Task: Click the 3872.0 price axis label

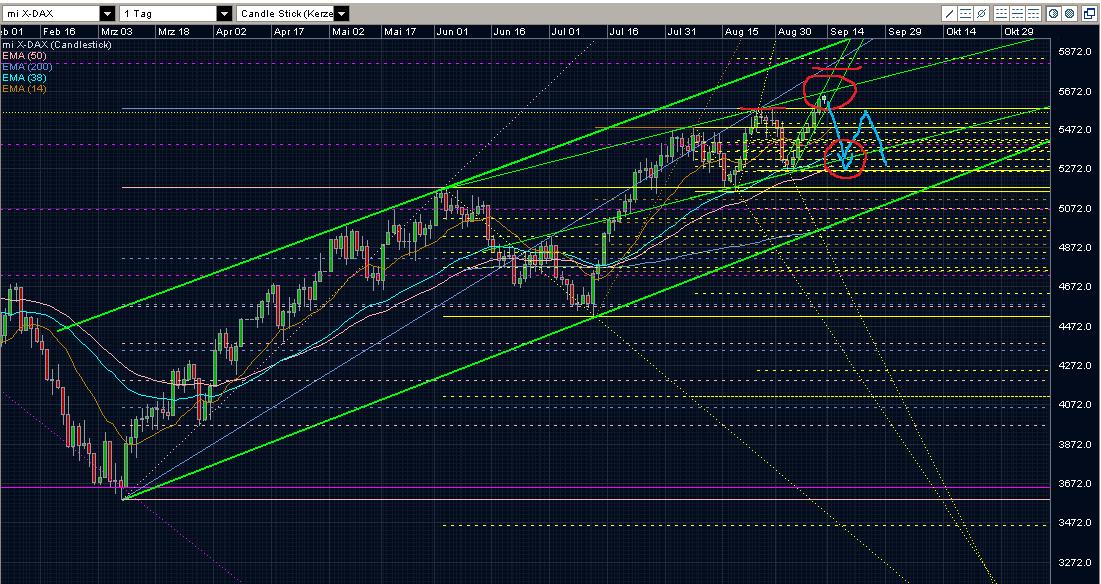Action: point(1076,444)
